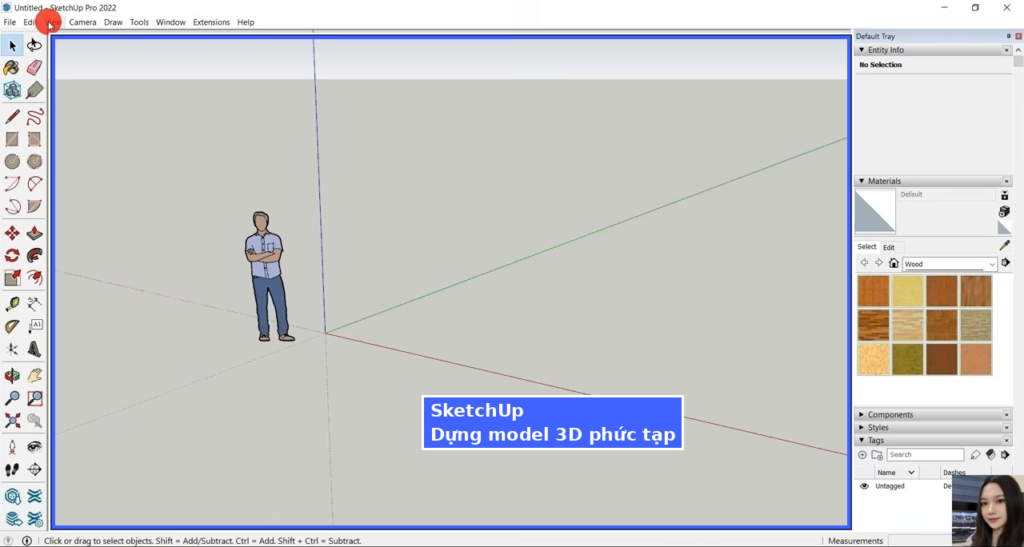
Task: Select the Follow Me tool
Action: 35,256
